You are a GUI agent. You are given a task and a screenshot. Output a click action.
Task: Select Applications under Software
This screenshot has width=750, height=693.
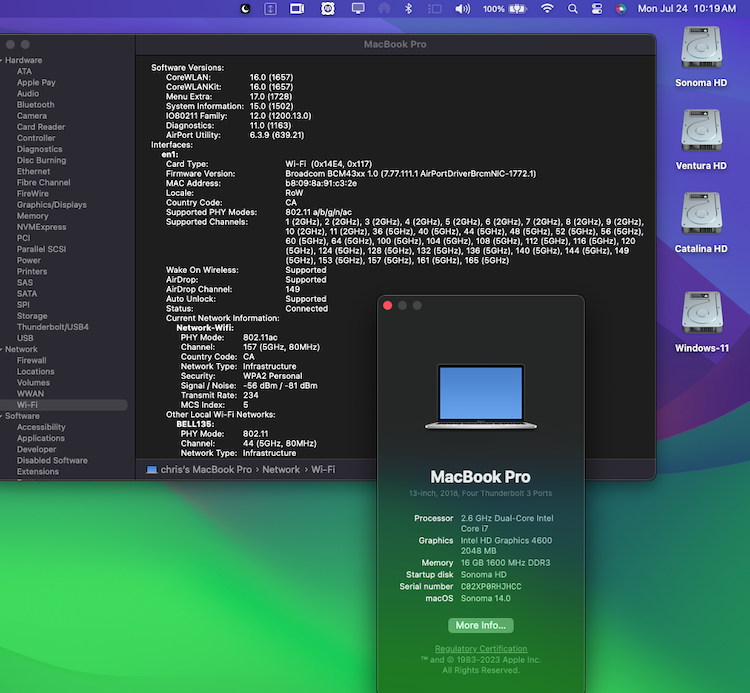[41, 438]
